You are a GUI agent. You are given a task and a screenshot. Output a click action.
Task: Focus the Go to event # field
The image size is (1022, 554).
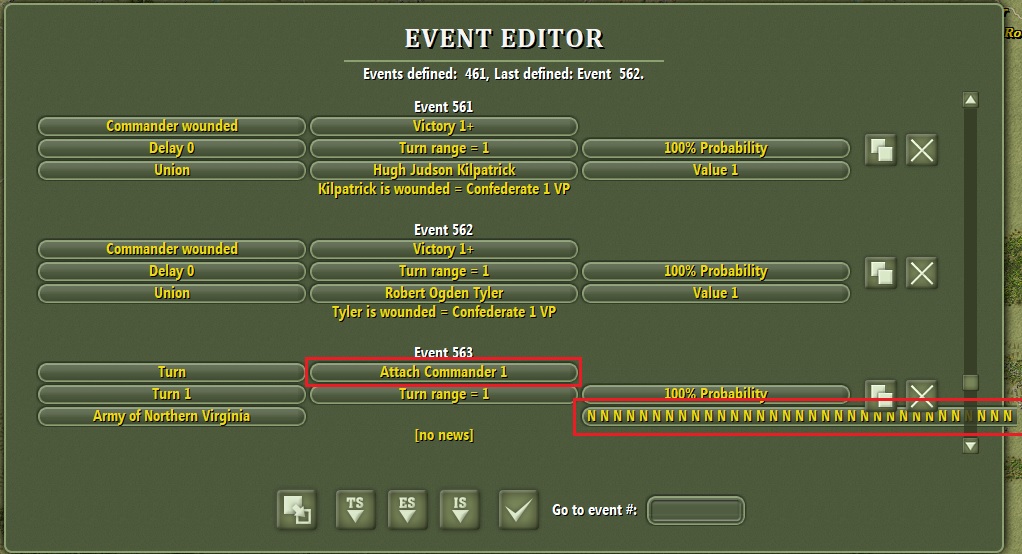pos(695,510)
